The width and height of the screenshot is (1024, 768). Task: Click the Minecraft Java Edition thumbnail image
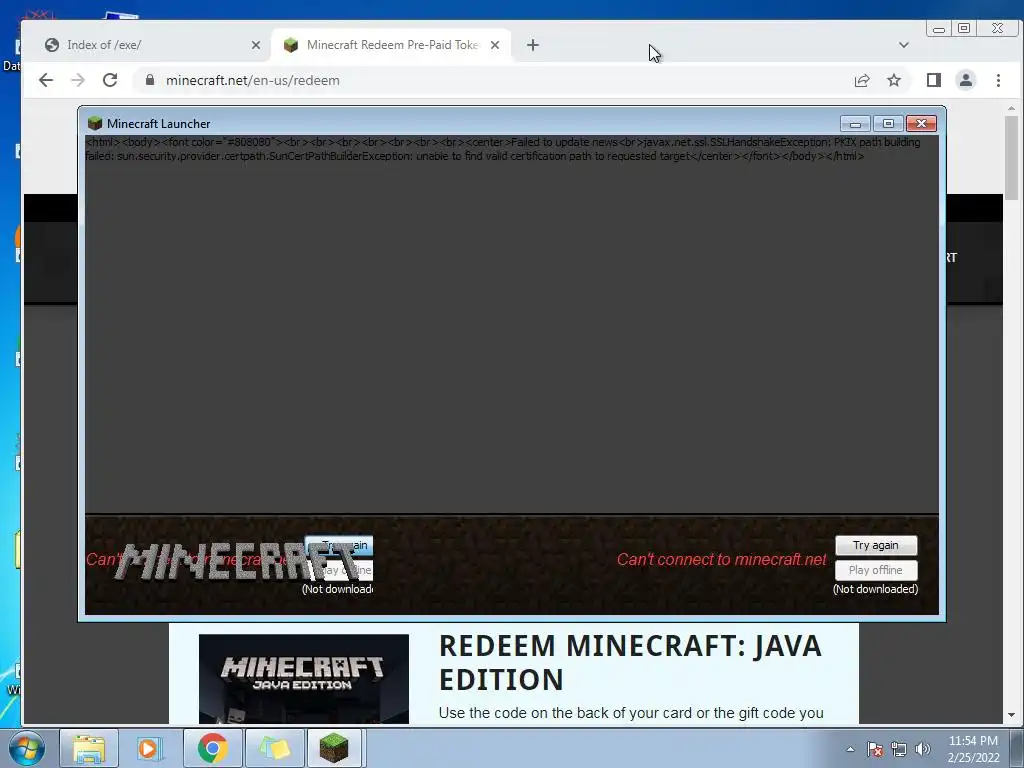(304, 679)
